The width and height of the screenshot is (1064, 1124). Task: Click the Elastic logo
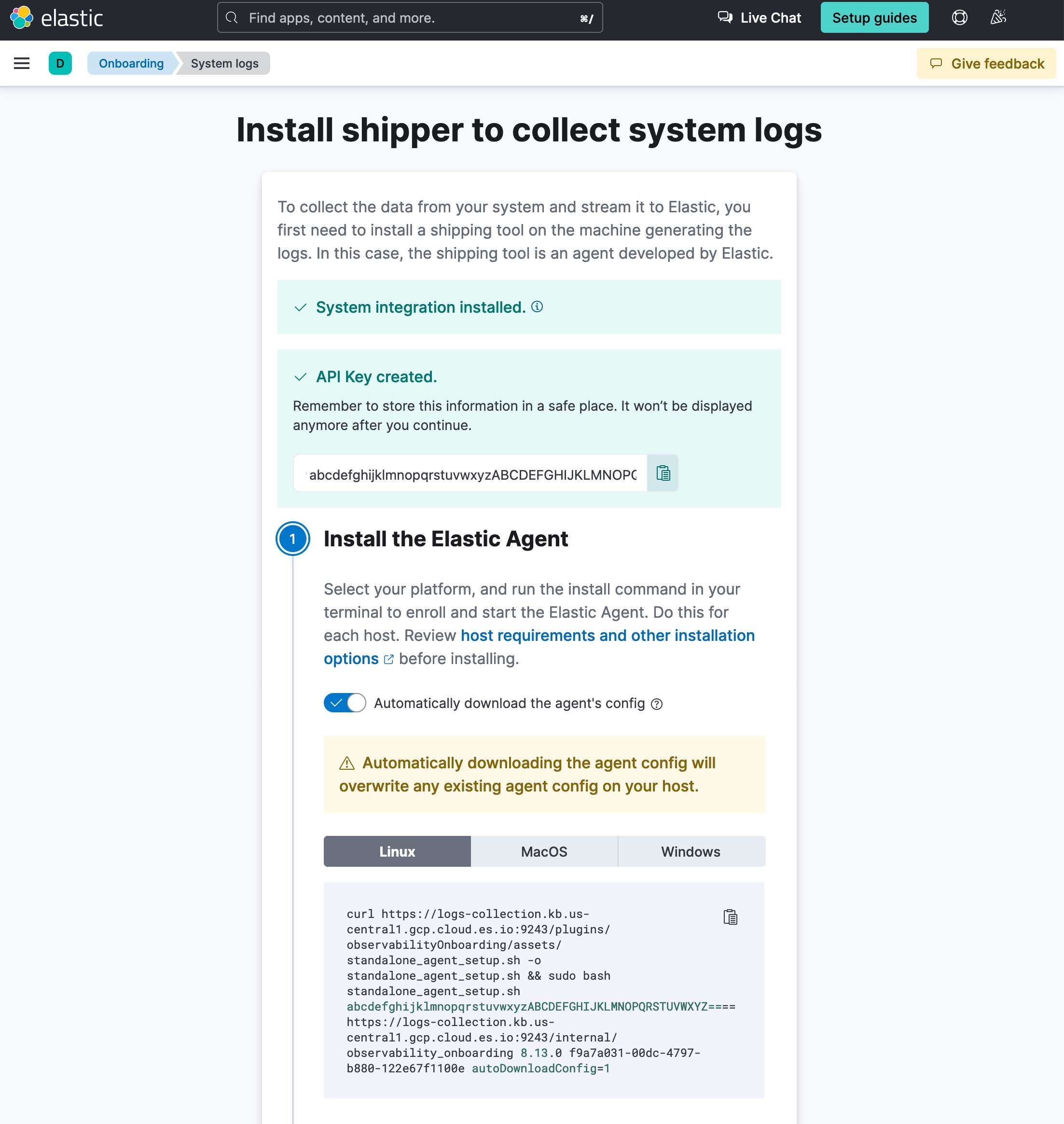56,17
